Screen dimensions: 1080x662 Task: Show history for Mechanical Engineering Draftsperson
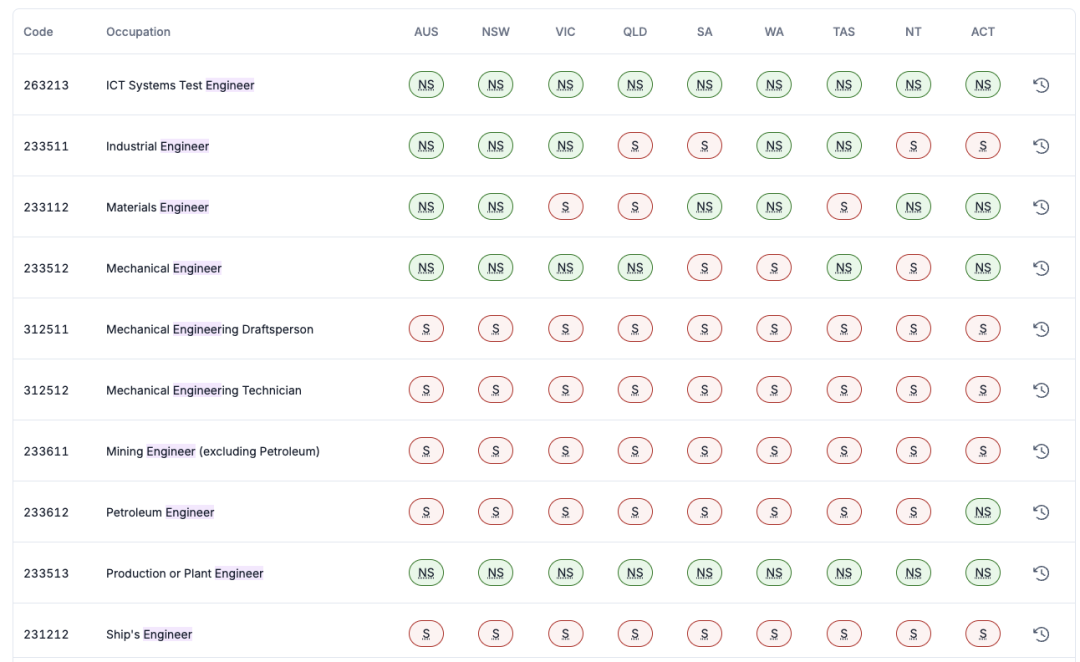point(1041,329)
